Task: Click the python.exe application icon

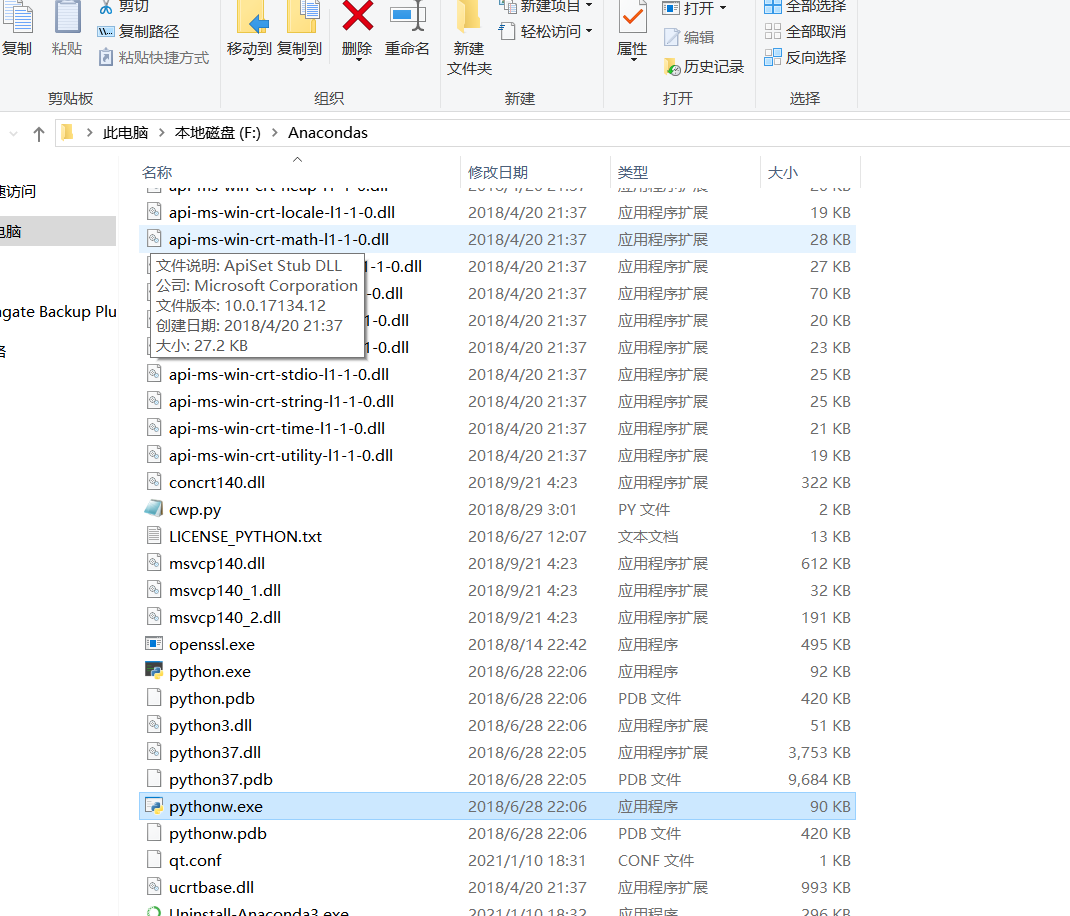Action: (x=154, y=670)
